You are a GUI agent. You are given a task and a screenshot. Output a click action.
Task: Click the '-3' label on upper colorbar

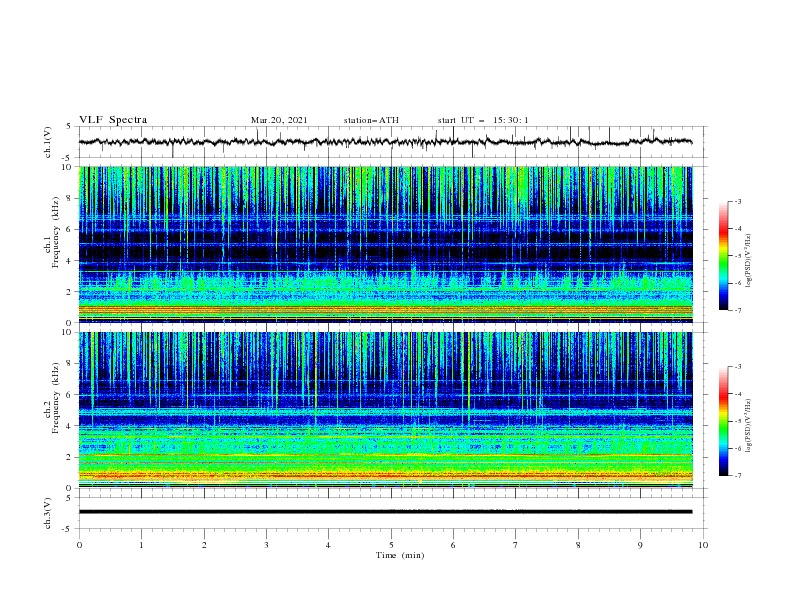pyautogui.click(x=737, y=201)
